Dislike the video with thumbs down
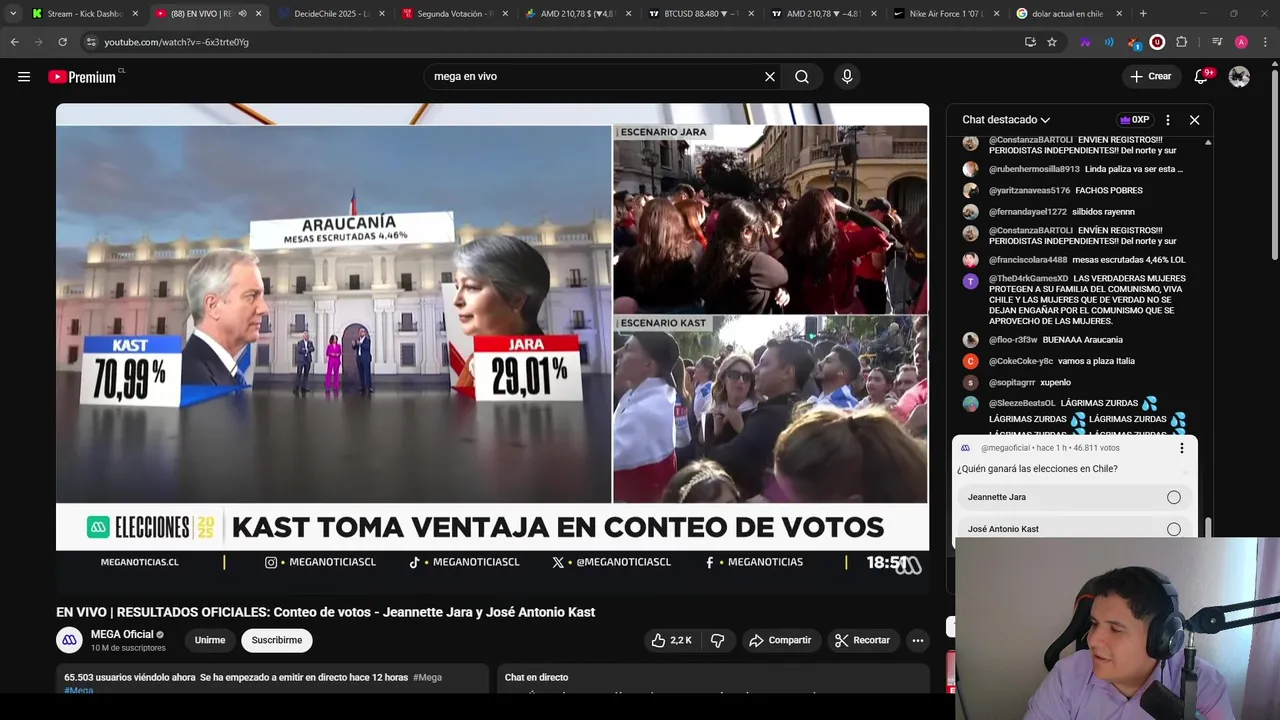 [717, 640]
